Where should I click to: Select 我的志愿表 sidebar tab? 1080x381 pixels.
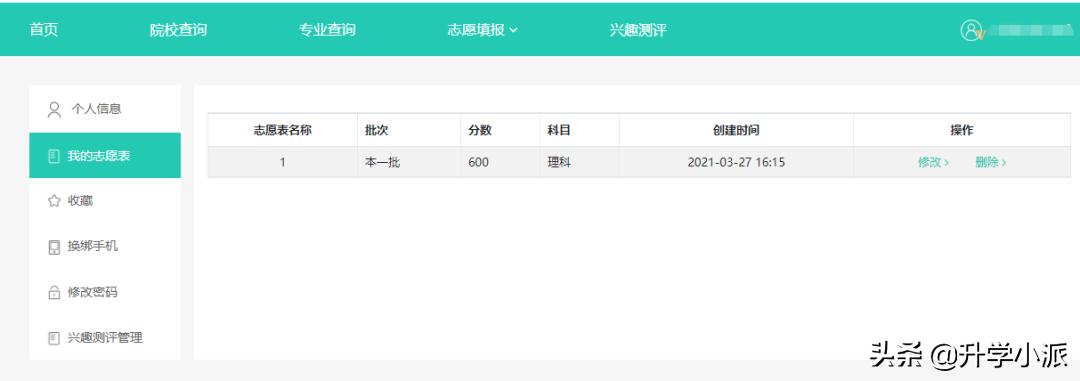(x=105, y=156)
